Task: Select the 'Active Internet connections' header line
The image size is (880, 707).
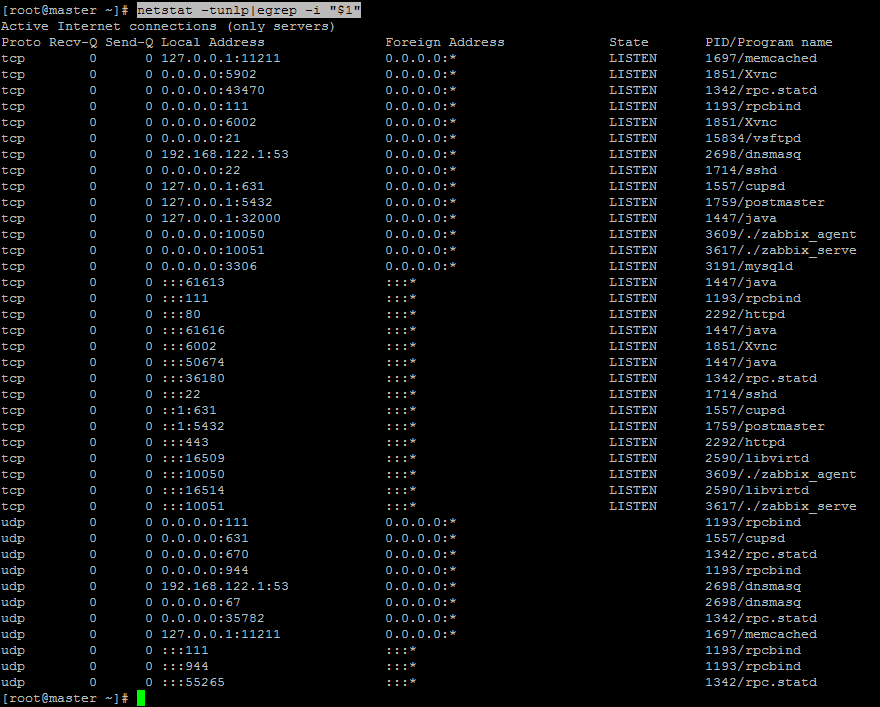Action: pyautogui.click(x=168, y=26)
